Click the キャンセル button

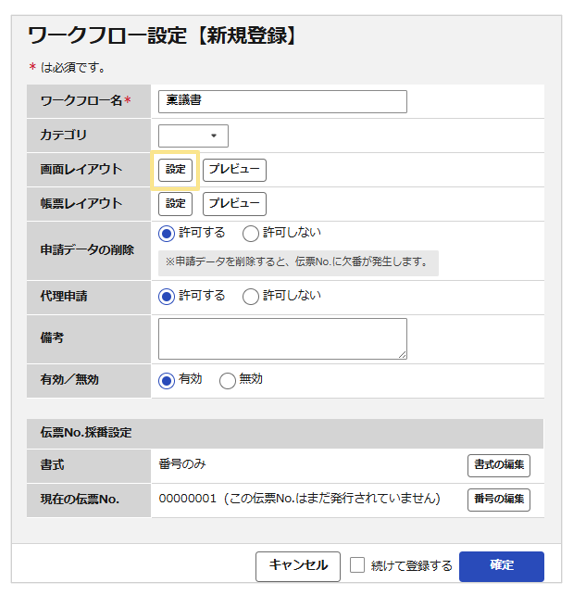click(298, 566)
